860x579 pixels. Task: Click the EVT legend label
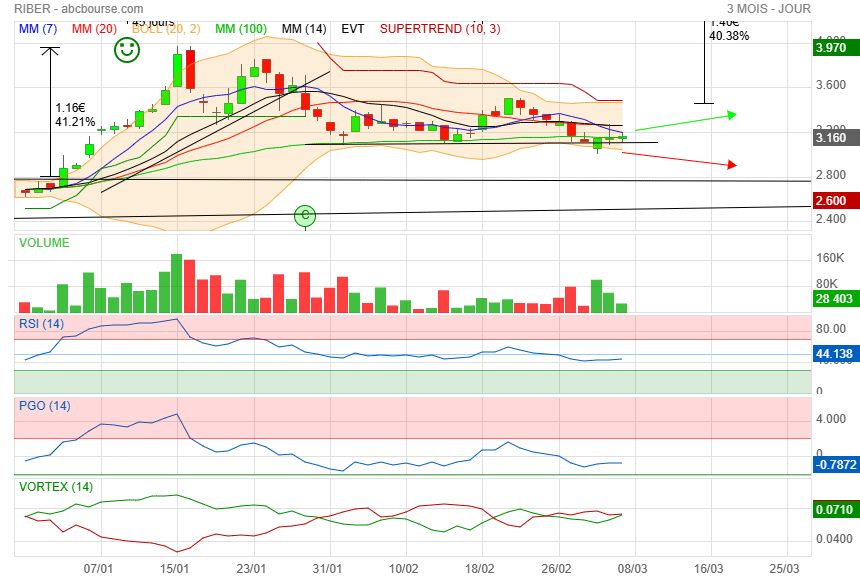pos(353,29)
